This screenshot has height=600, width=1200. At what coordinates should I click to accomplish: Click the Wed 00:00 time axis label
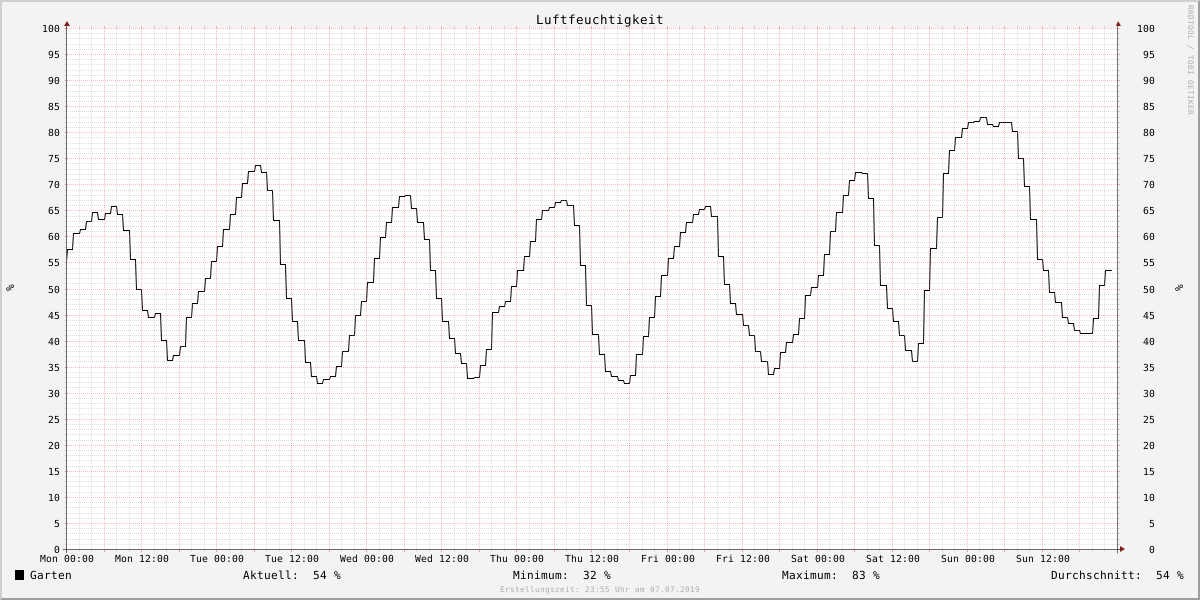367,559
